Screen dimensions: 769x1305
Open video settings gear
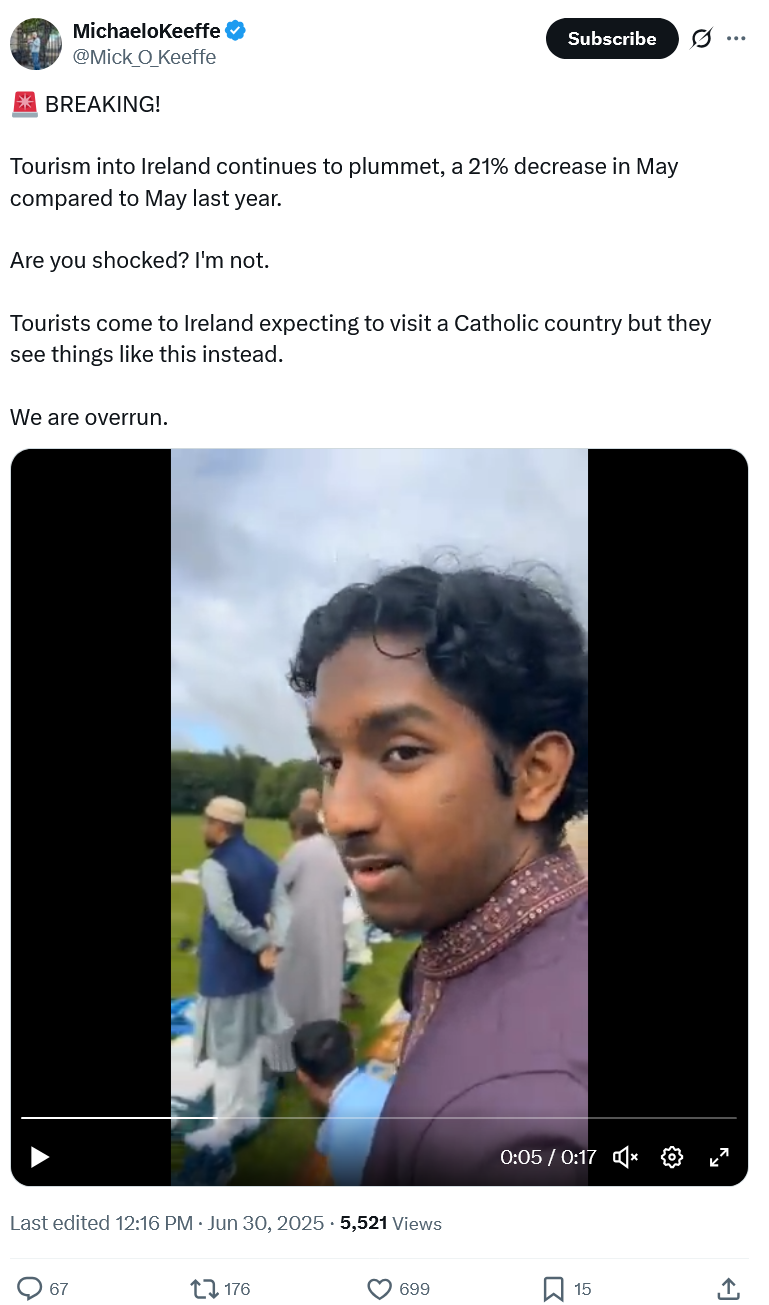pyautogui.click(x=672, y=1157)
